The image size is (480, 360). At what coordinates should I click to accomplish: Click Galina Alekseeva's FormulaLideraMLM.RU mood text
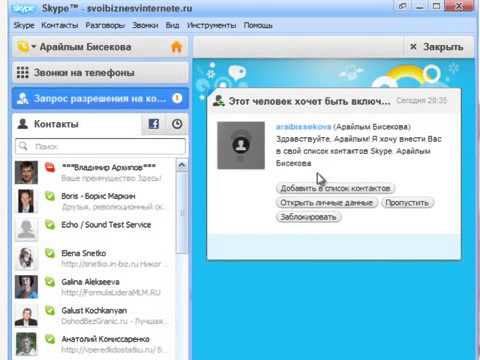click(111, 293)
